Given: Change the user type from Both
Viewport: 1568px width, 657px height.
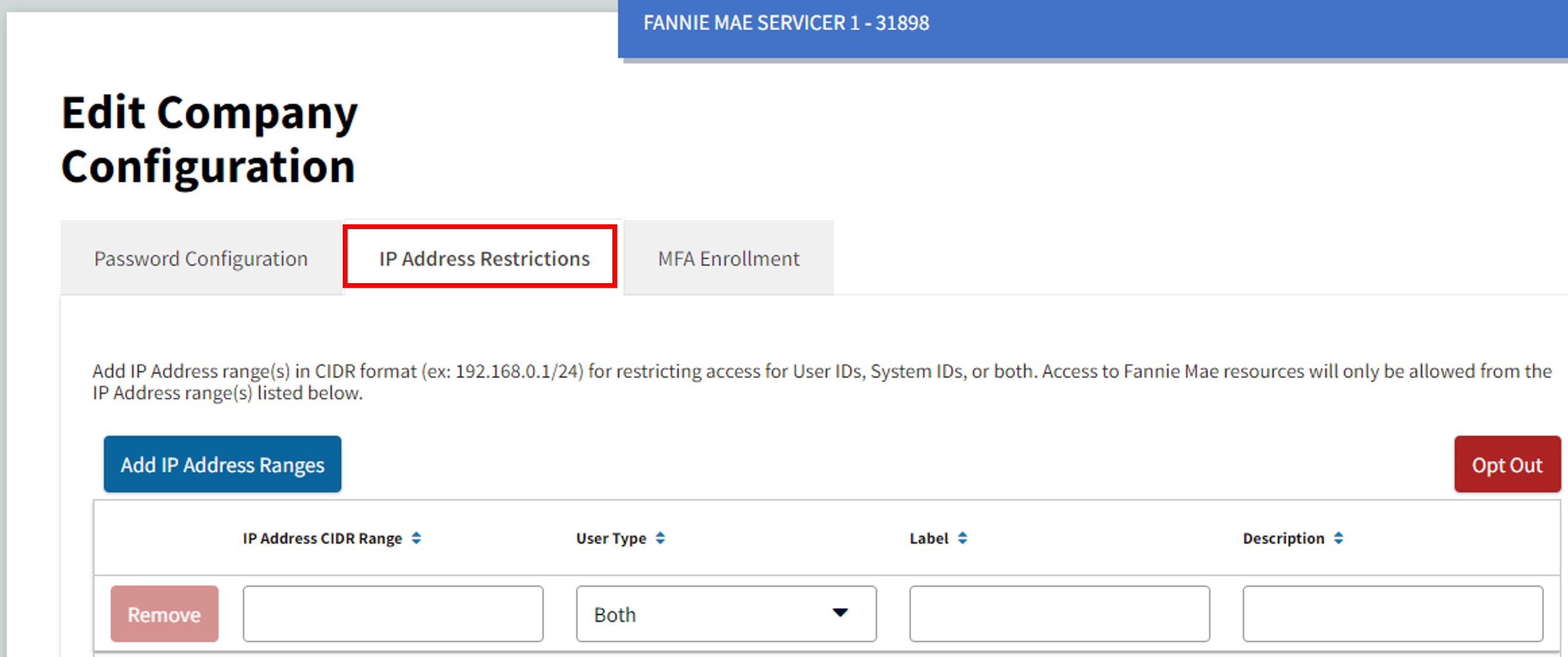Looking at the screenshot, I should tap(726, 614).
